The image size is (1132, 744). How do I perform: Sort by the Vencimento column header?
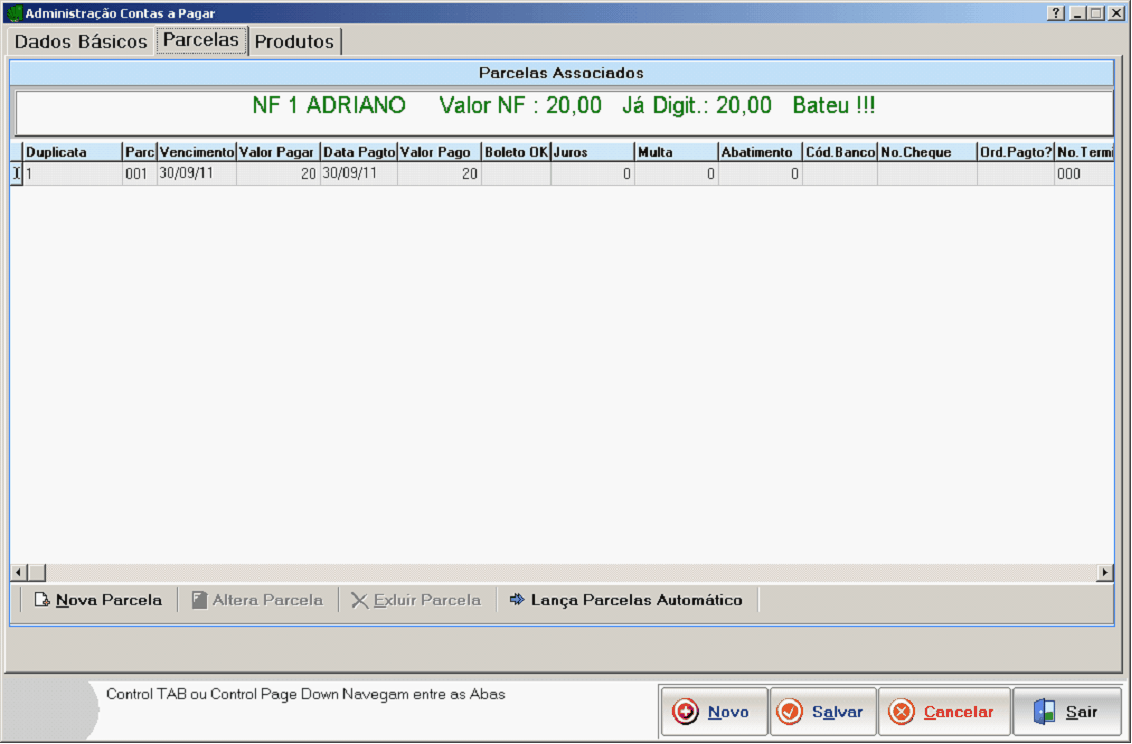(x=196, y=152)
